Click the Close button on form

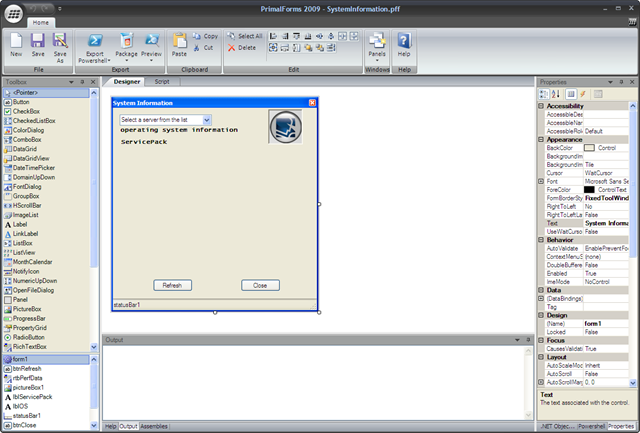[x=260, y=285]
